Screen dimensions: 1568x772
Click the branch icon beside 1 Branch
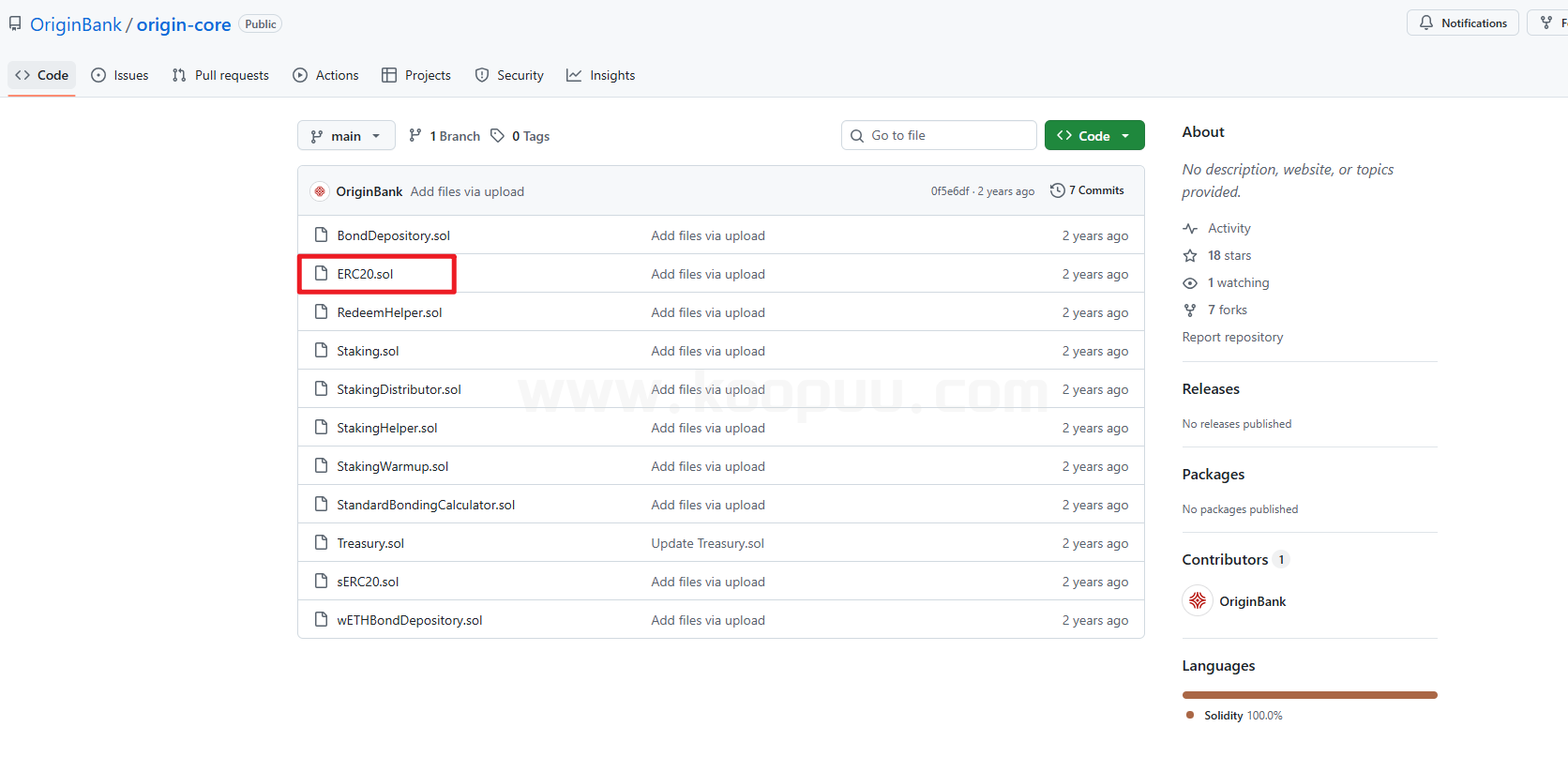(x=415, y=136)
